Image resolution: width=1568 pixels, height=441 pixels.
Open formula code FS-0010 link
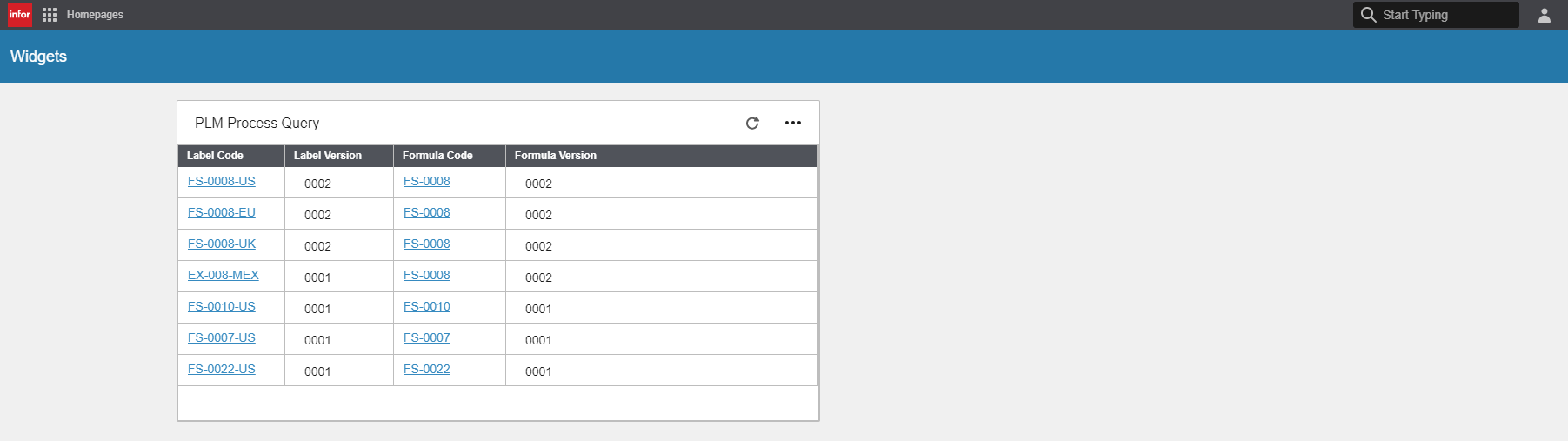[427, 307]
